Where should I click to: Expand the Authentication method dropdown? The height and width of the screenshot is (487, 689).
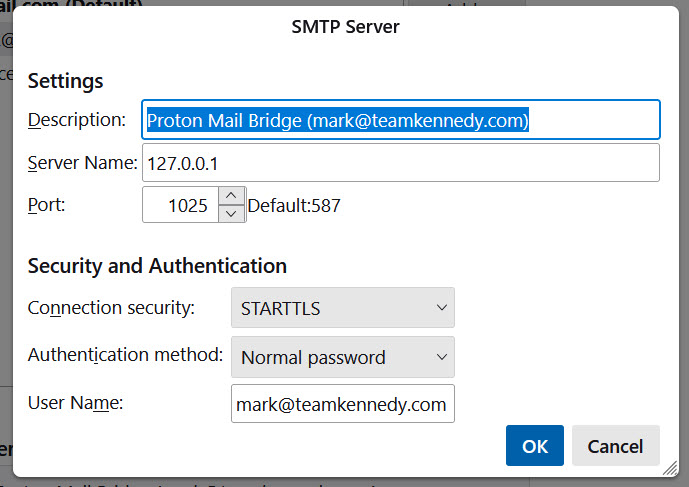(342, 357)
